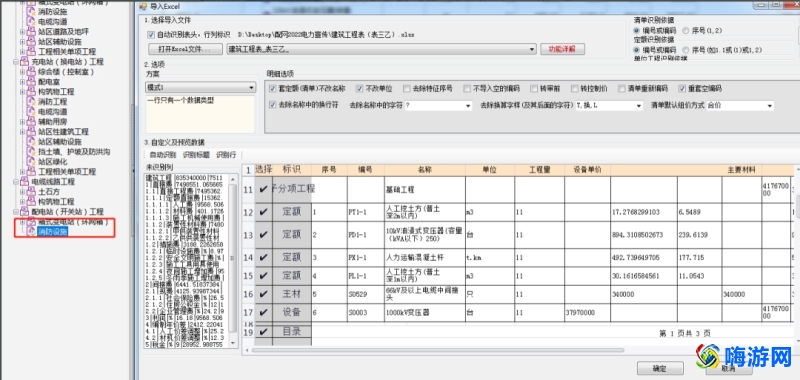
Task: Enable 去除特征序号 checkbox
Action: pyautogui.click(x=407, y=88)
